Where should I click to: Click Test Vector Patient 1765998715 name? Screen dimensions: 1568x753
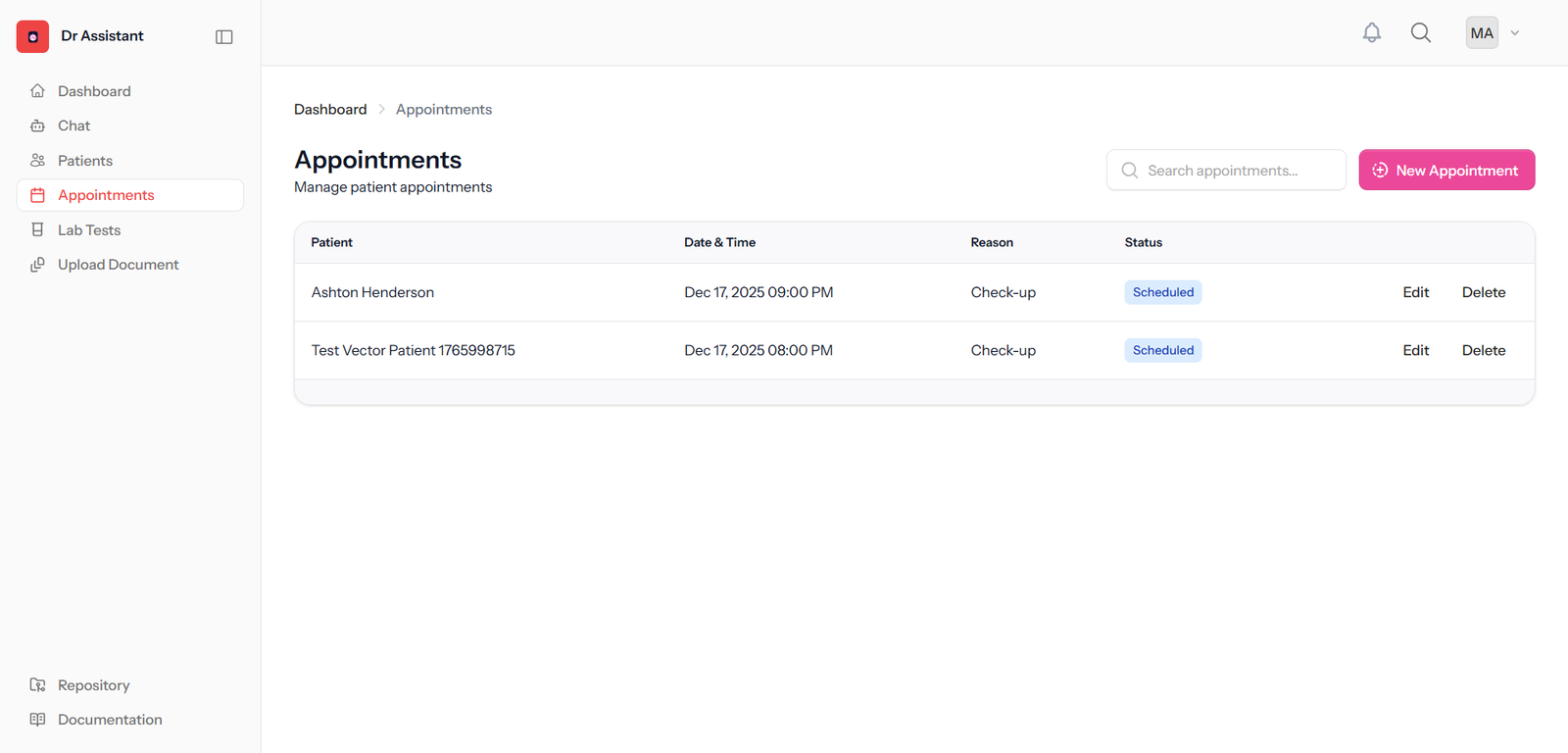[413, 350]
